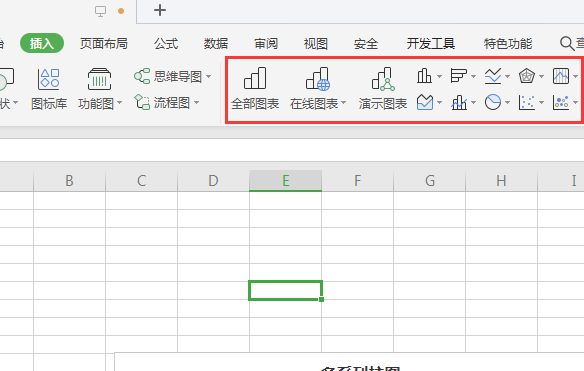Click the active green-bordered cell in column E
Image resolution: width=584 pixels, height=371 pixels.
(286, 291)
